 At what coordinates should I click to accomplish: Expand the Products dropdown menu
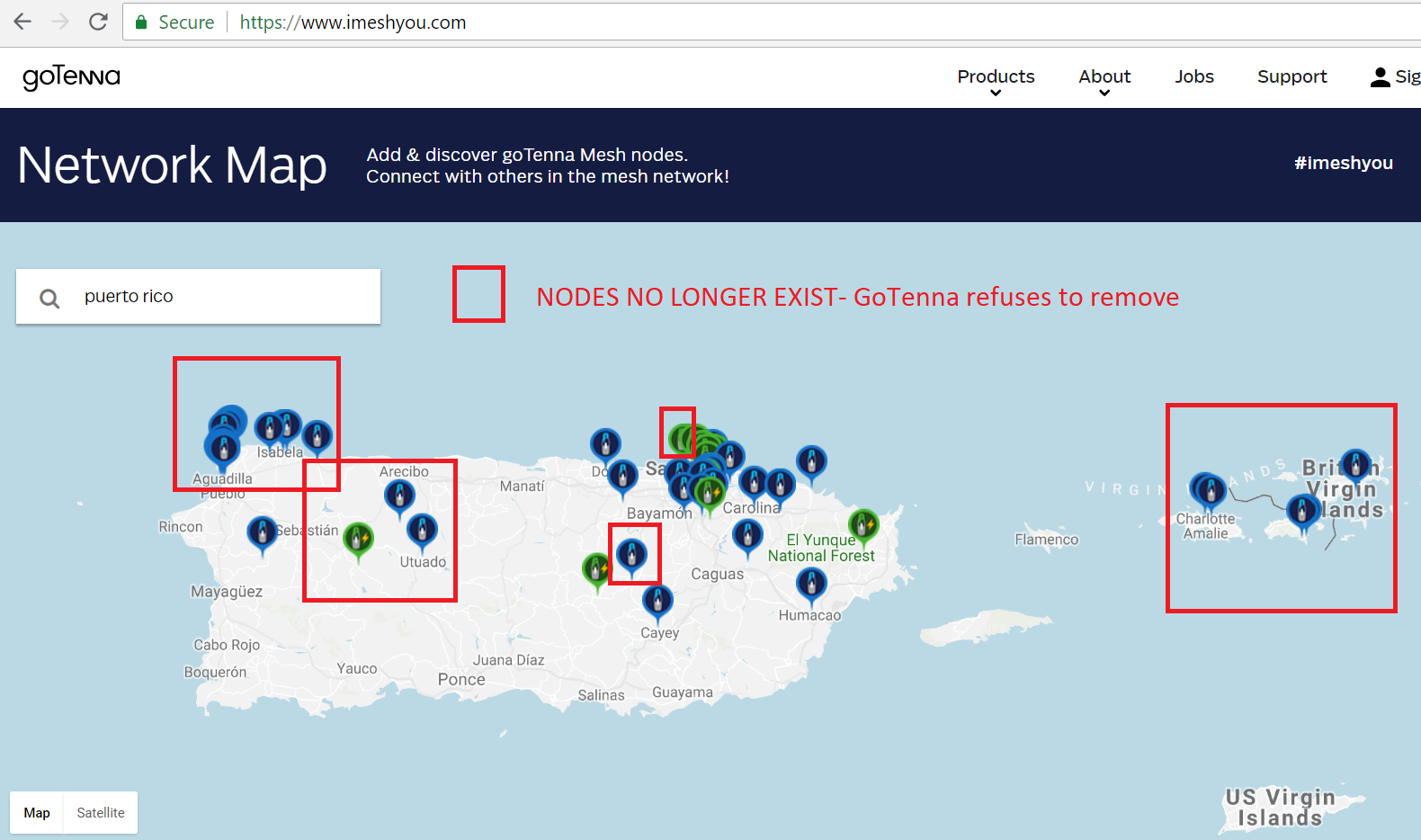click(996, 77)
